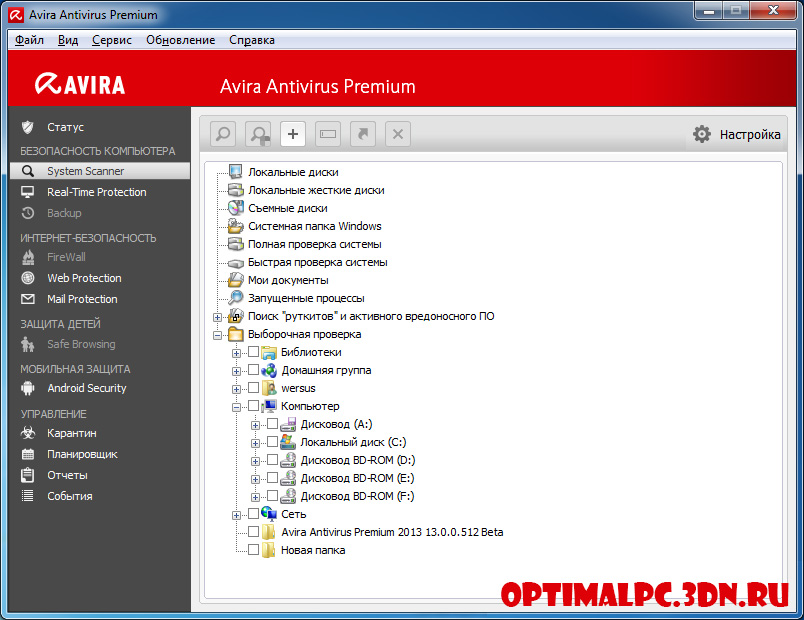Image resolution: width=804 pixels, height=620 pixels.
Task: Open Web Protection section
Action: (x=85, y=278)
